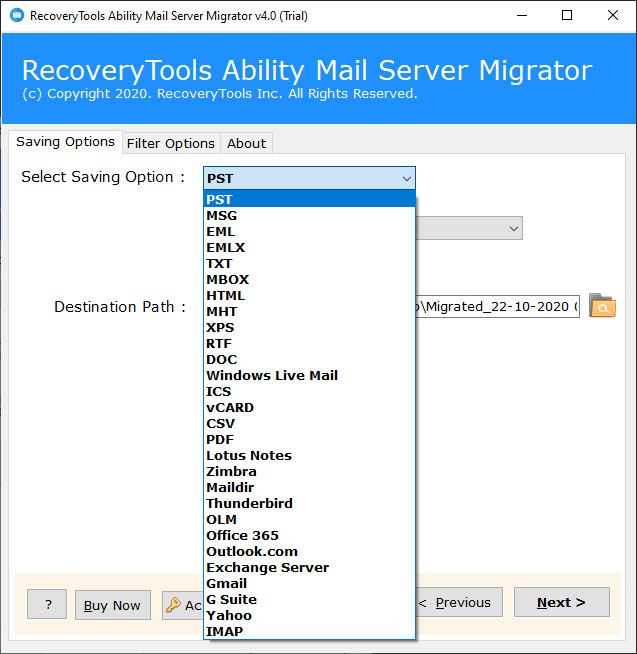Screen dimensions: 637x654
Task: Open help with the ? button
Action: 47,605
